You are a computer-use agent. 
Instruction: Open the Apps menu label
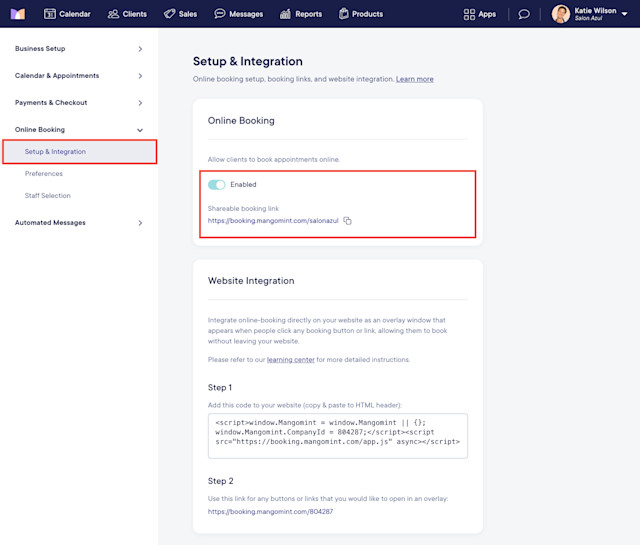tap(487, 14)
